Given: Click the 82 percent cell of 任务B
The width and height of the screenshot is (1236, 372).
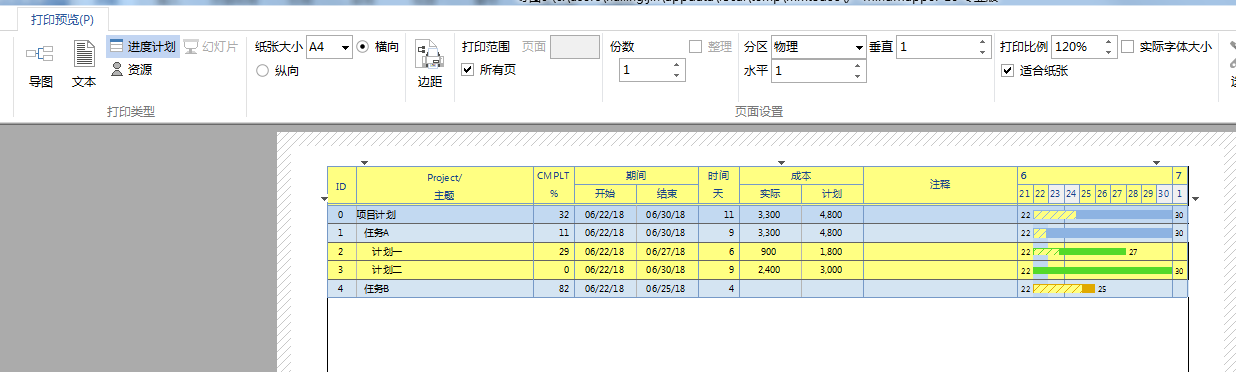Looking at the screenshot, I should (x=554, y=289).
